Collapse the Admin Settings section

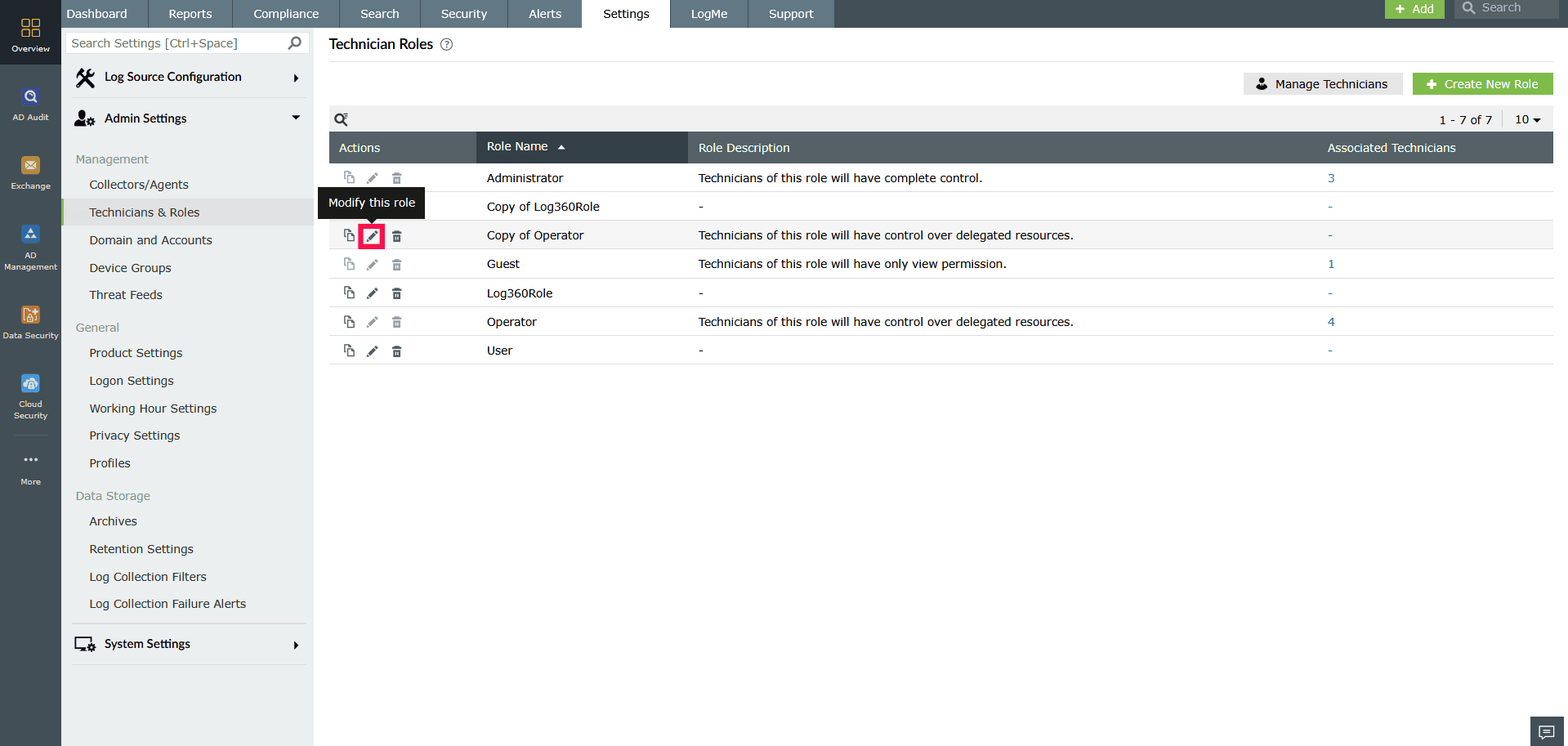[295, 118]
